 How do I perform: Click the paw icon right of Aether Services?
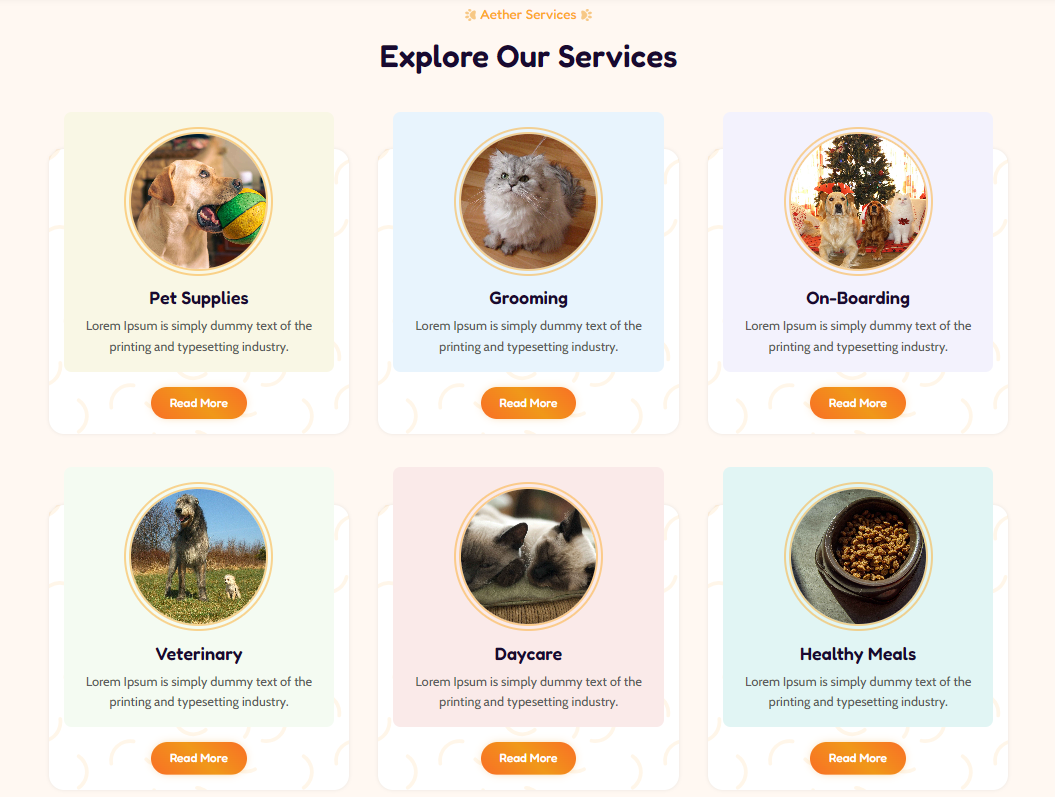pos(586,15)
